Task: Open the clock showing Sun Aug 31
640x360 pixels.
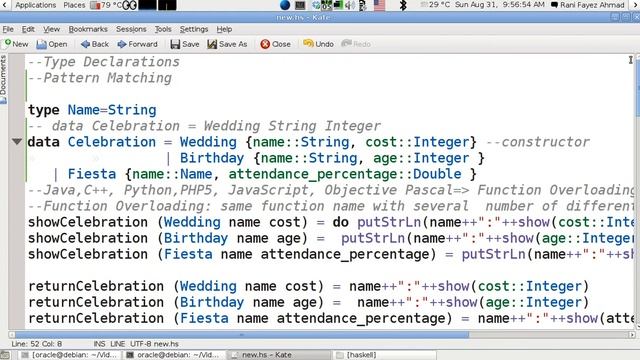Action: click(x=500, y=5)
